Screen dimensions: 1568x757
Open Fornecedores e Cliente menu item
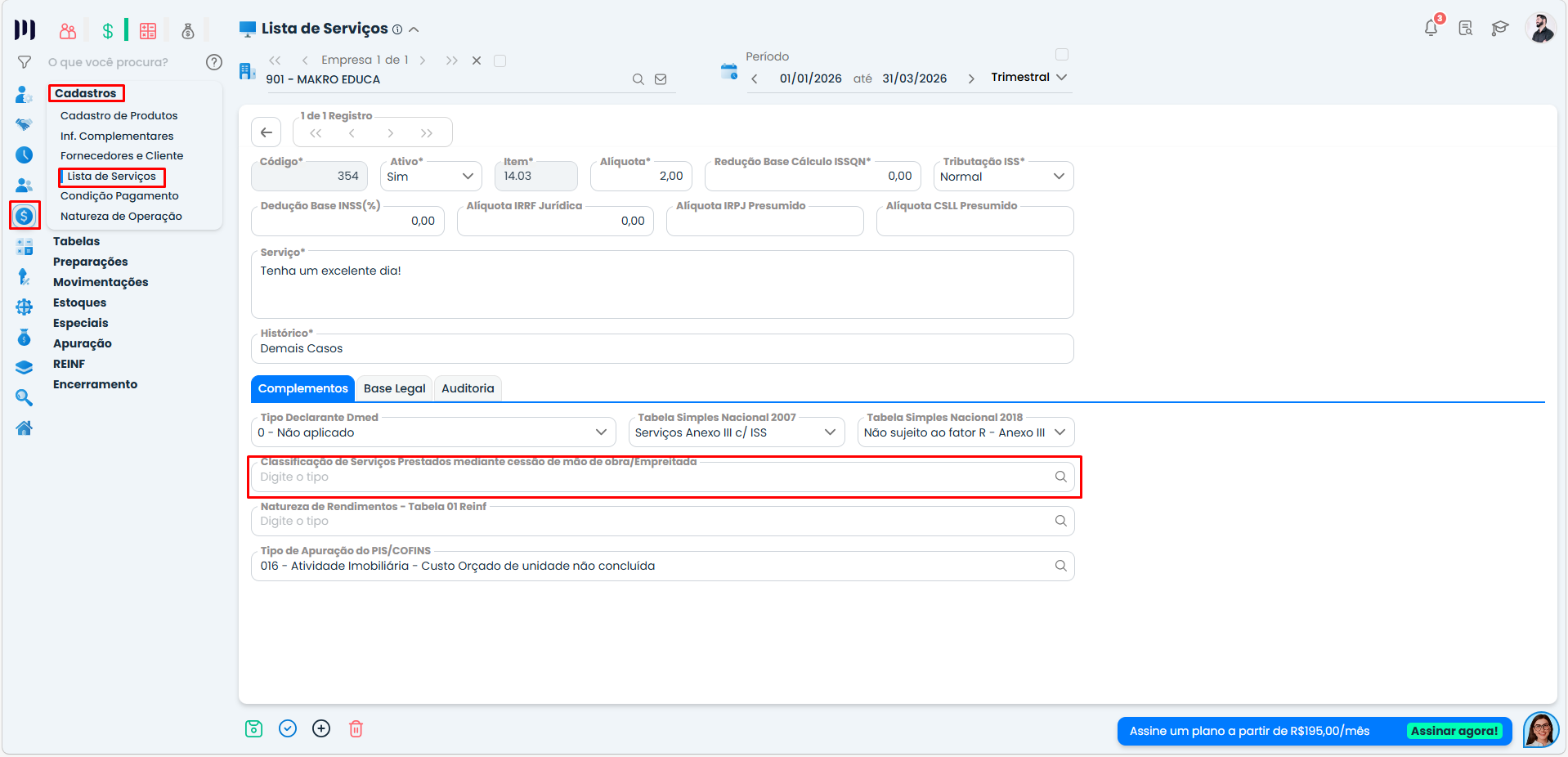tap(122, 155)
